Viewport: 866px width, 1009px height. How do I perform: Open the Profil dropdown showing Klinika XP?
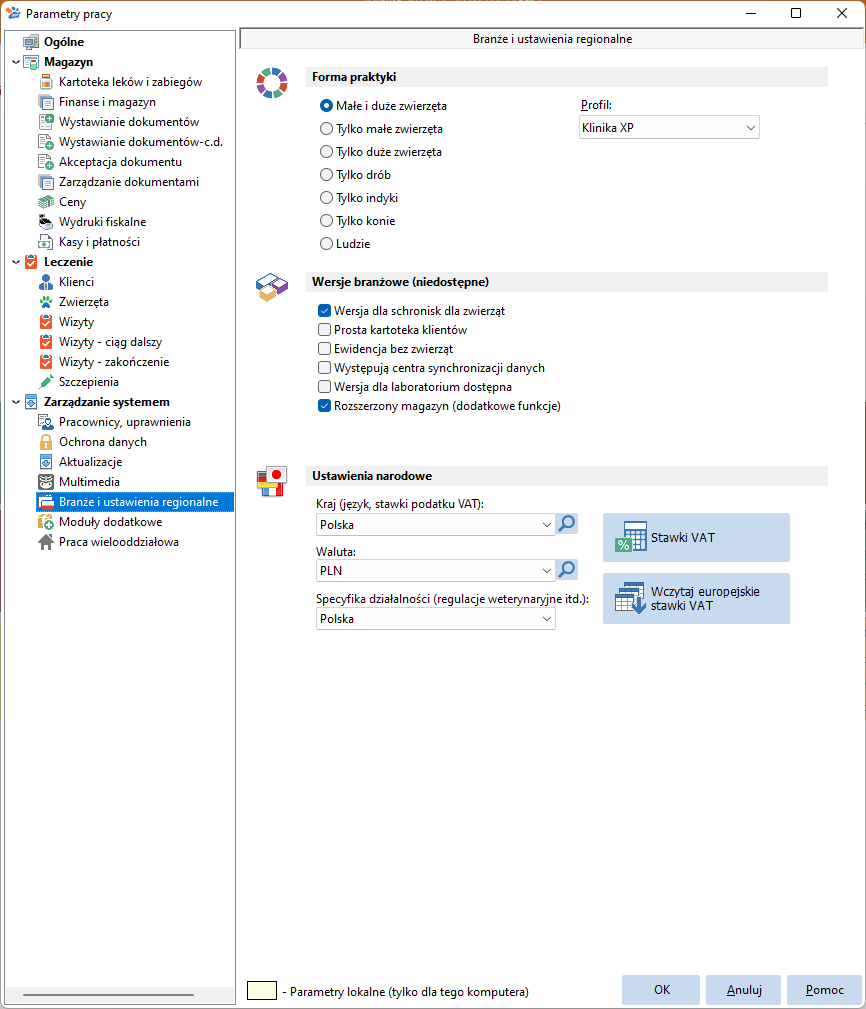669,127
